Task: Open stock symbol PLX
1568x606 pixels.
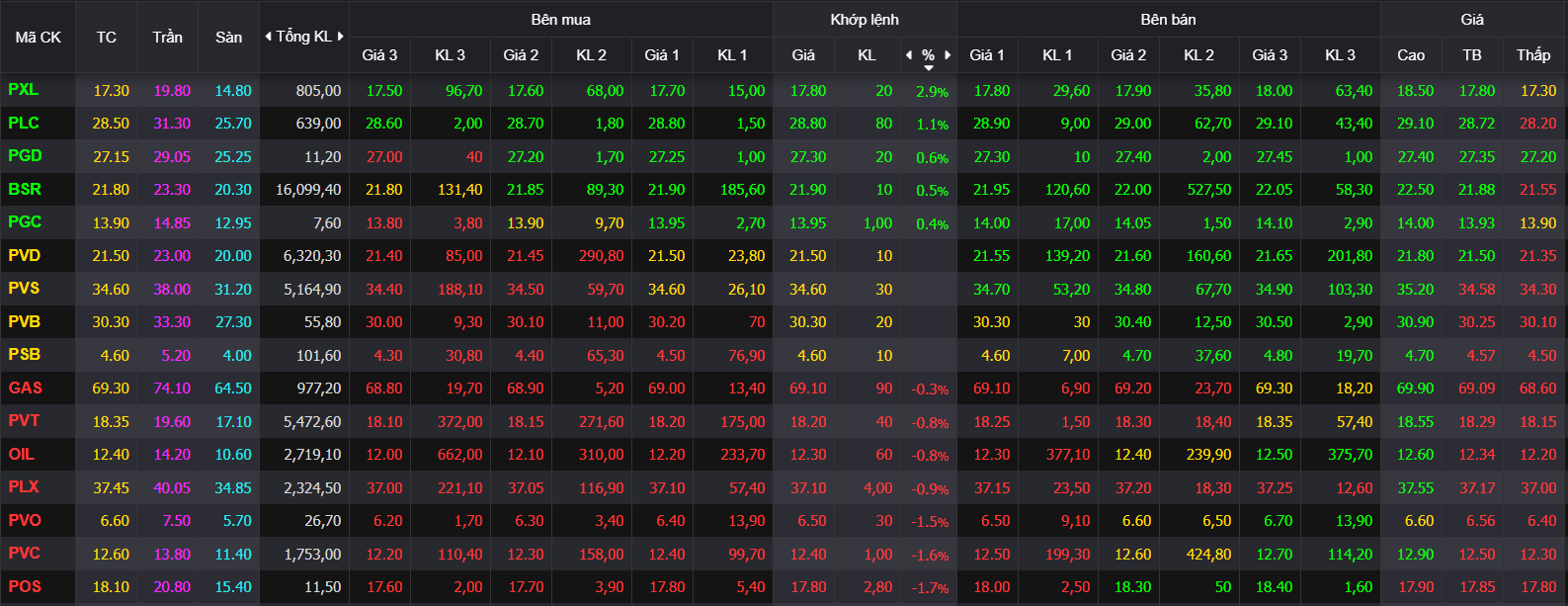Action: tap(24, 487)
